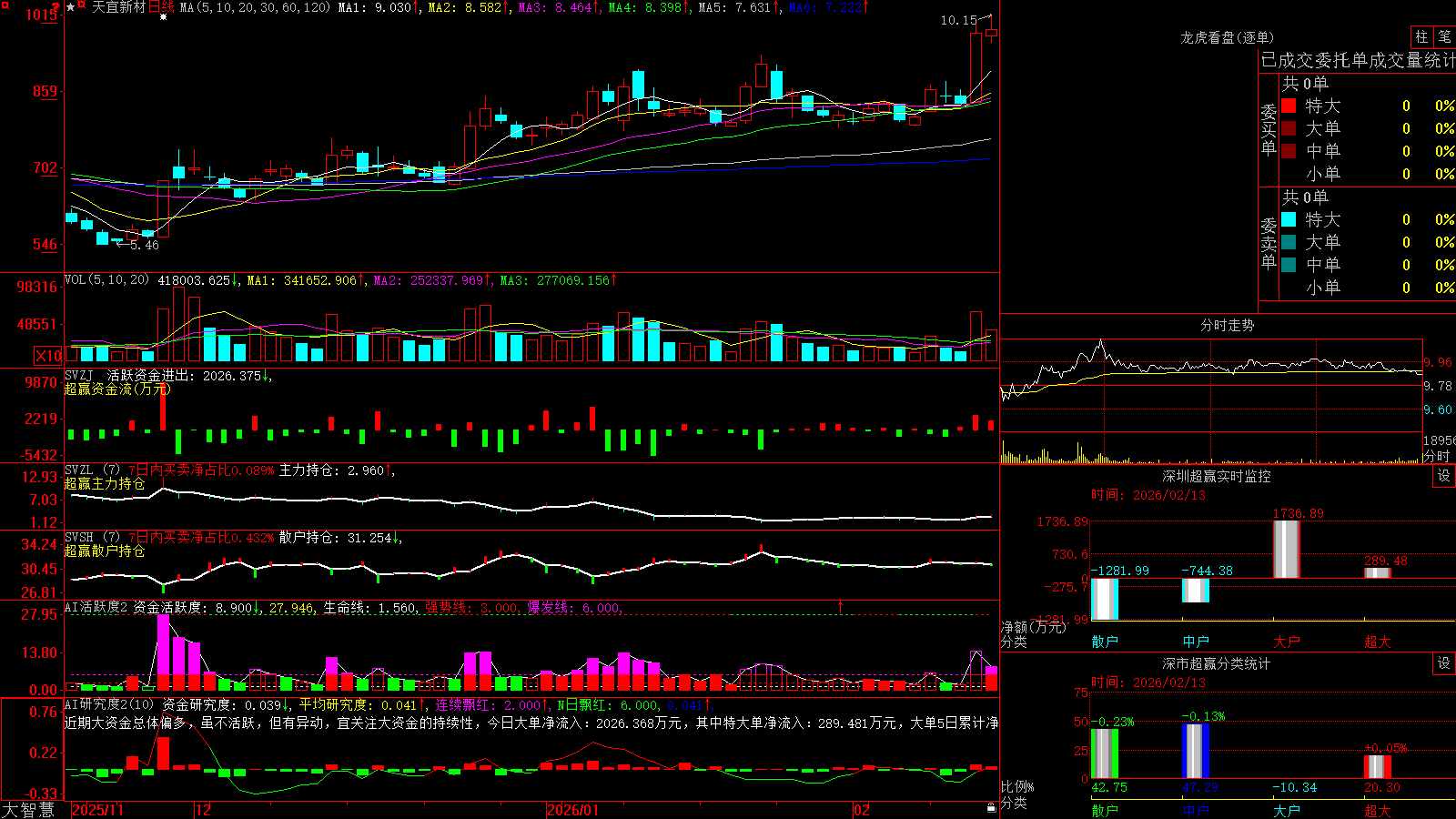Click the 2025/11 date marker on timeline
This screenshot has width=1456, height=819.
(97, 810)
